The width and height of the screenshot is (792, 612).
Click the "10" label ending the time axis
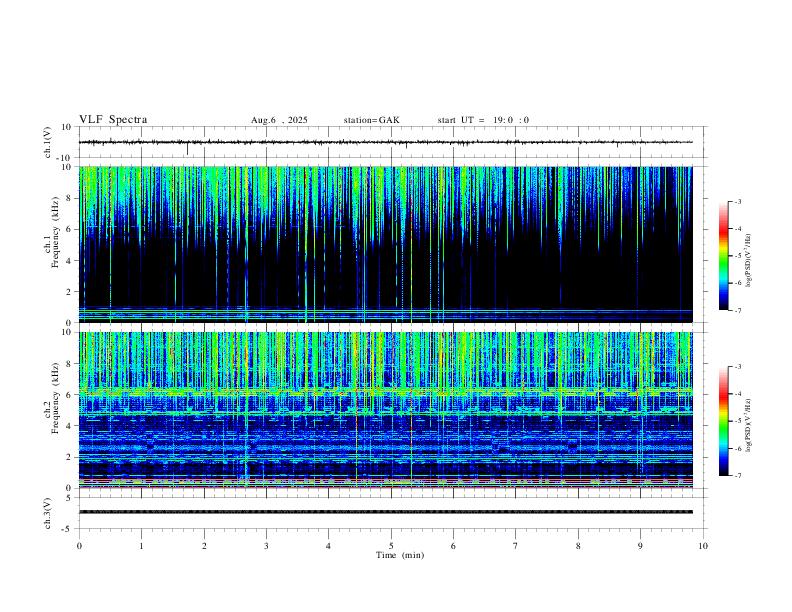click(703, 546)
